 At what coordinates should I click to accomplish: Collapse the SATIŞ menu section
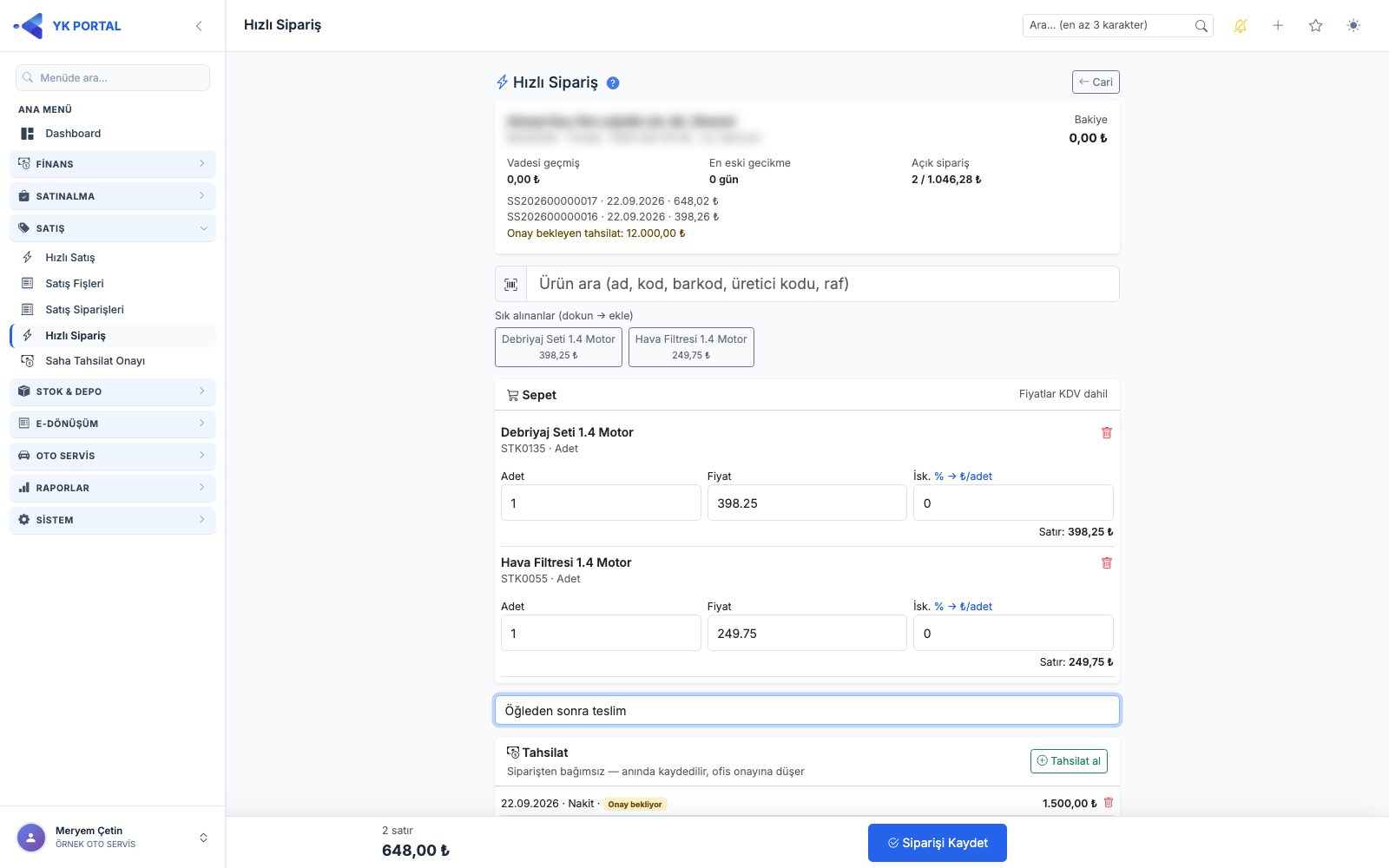pyautogui.click(x=113, y=228)
